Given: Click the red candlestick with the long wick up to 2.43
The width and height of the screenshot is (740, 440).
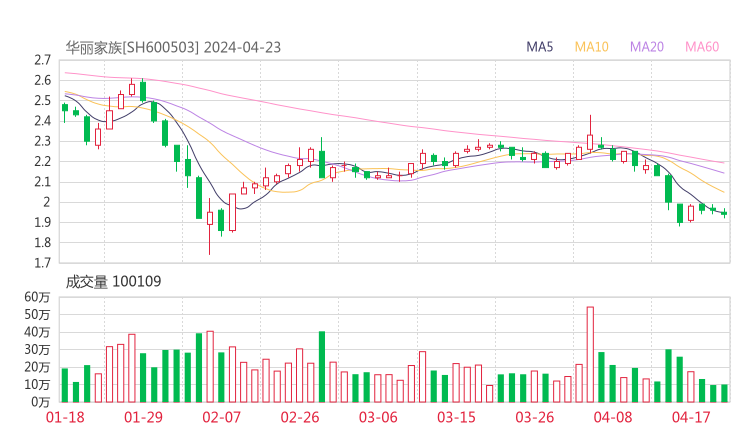Looking at the screenshot, I should pyautogui.click(x=590, y=134).
